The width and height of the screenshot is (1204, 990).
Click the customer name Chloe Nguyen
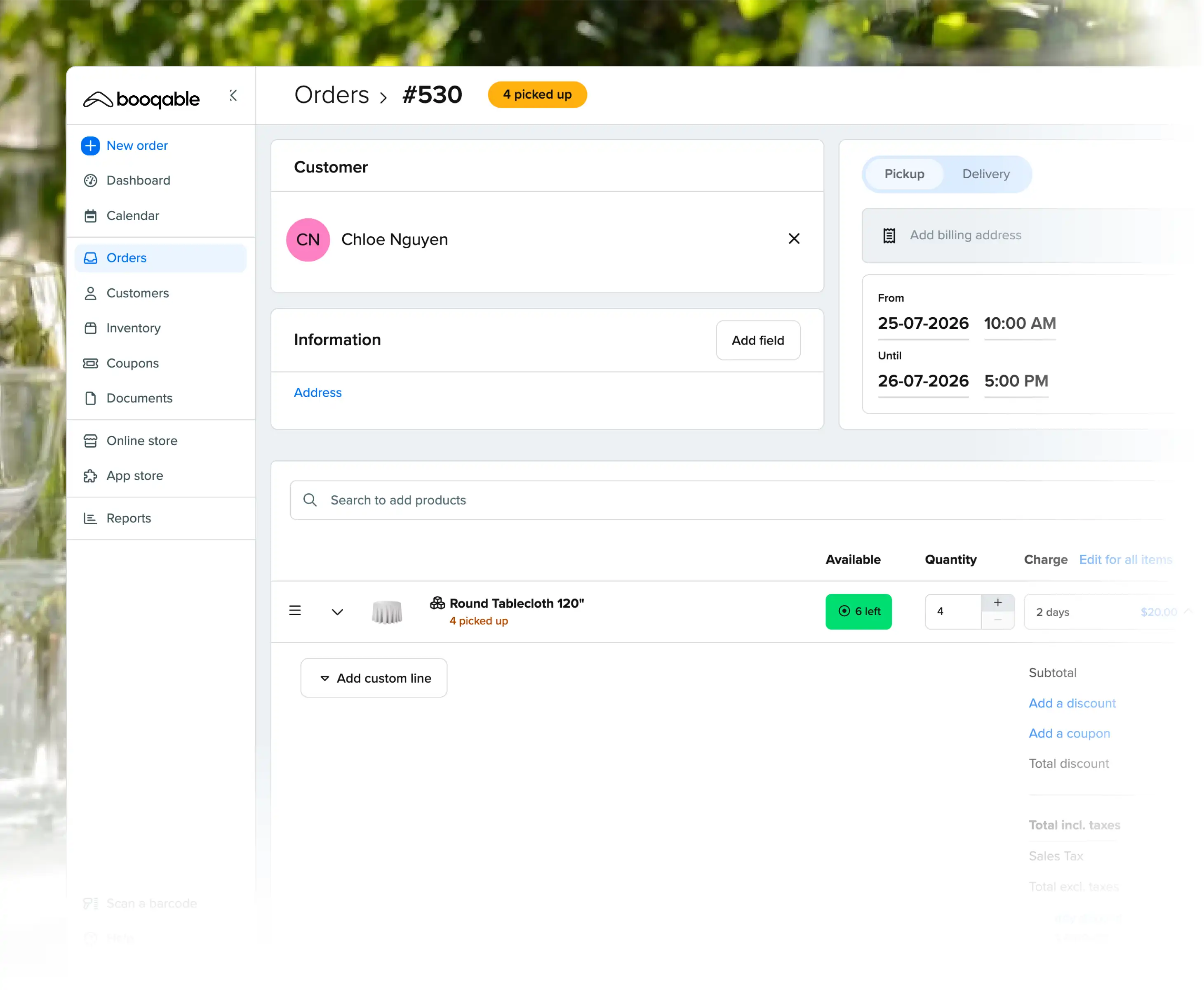pyautogui.click(x=395, y=240)
